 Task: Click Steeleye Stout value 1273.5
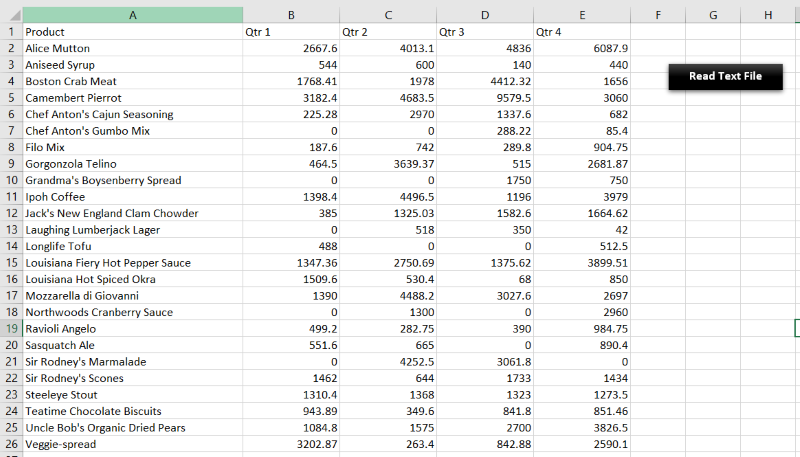click(x=582, y=395)
